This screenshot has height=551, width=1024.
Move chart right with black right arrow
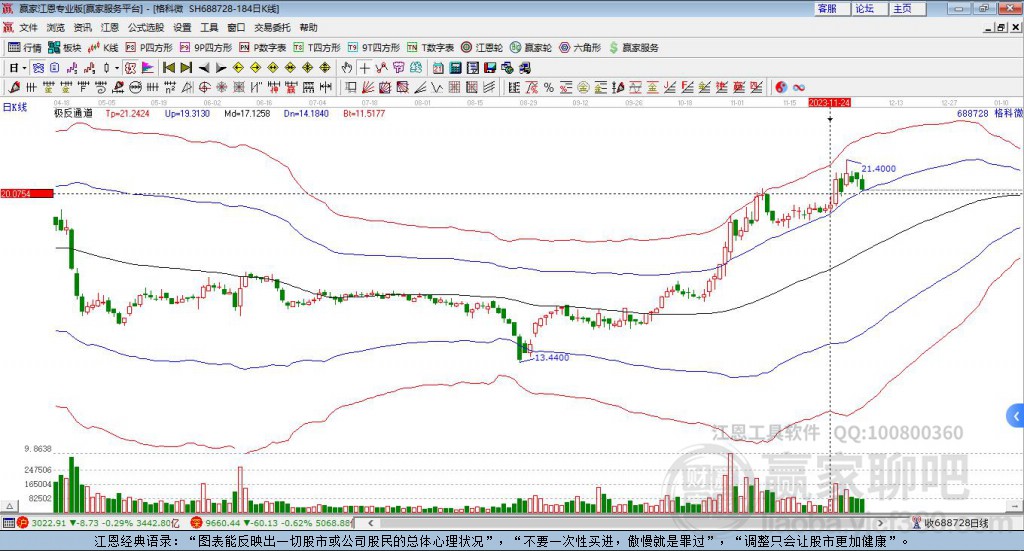(x=221, y=68)
